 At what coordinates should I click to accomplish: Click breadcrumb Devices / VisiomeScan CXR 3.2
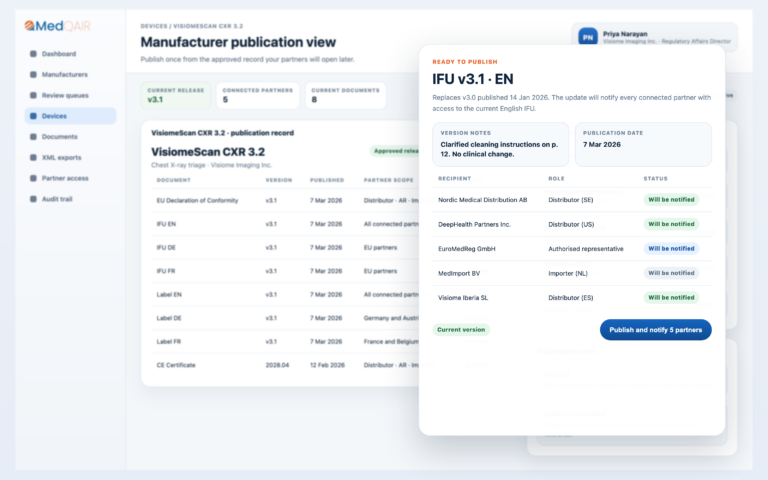(192, 26)
